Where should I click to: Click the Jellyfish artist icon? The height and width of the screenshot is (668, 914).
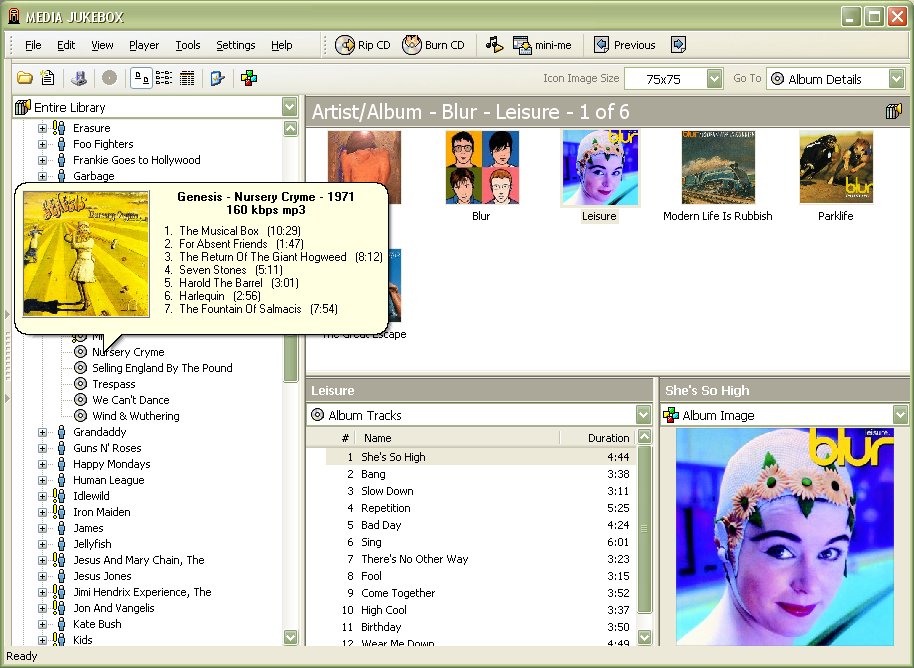click(x=61, y=544)
